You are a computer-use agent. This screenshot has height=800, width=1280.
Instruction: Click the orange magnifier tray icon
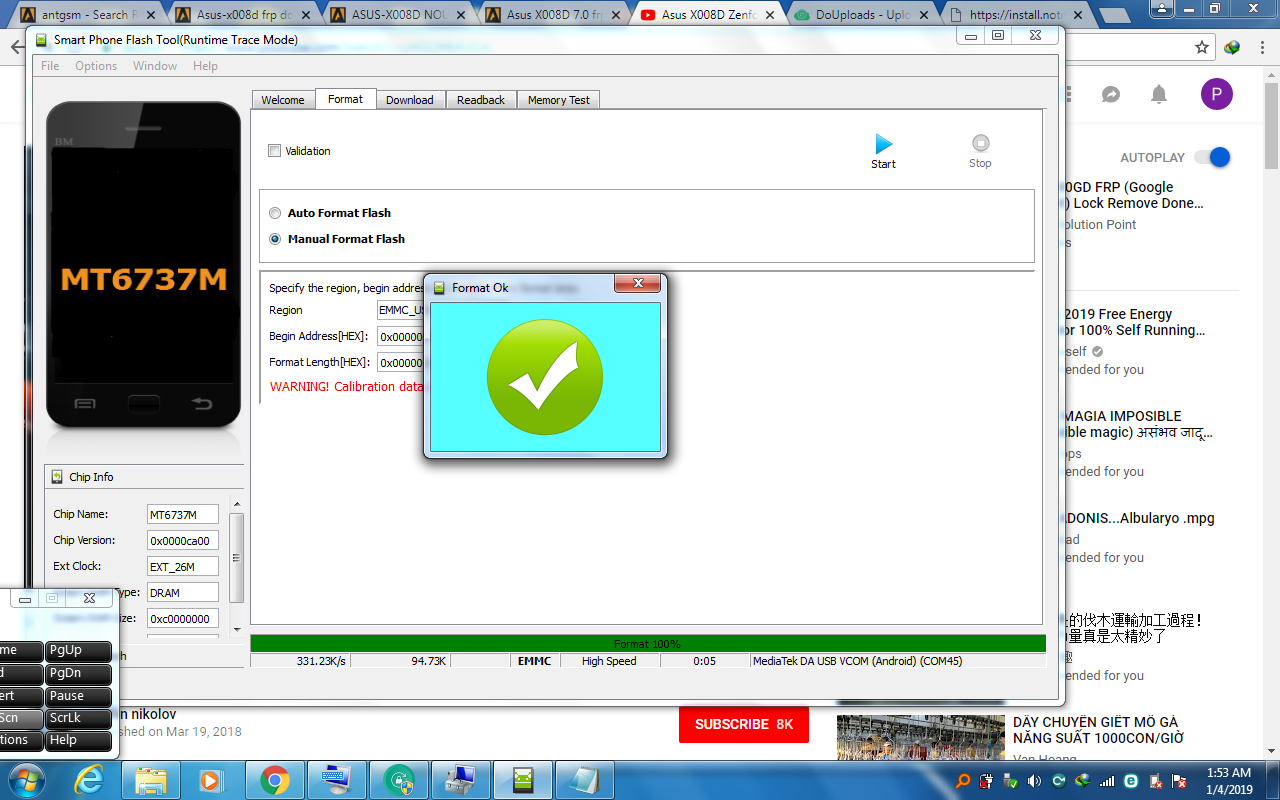point(963,781)
